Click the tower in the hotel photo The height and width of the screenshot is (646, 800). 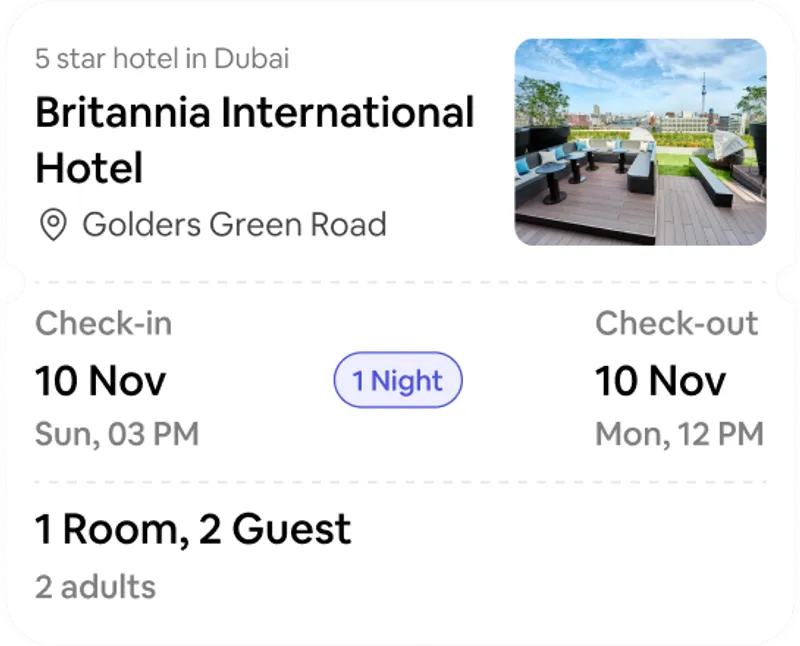click(x=704, y=94)
